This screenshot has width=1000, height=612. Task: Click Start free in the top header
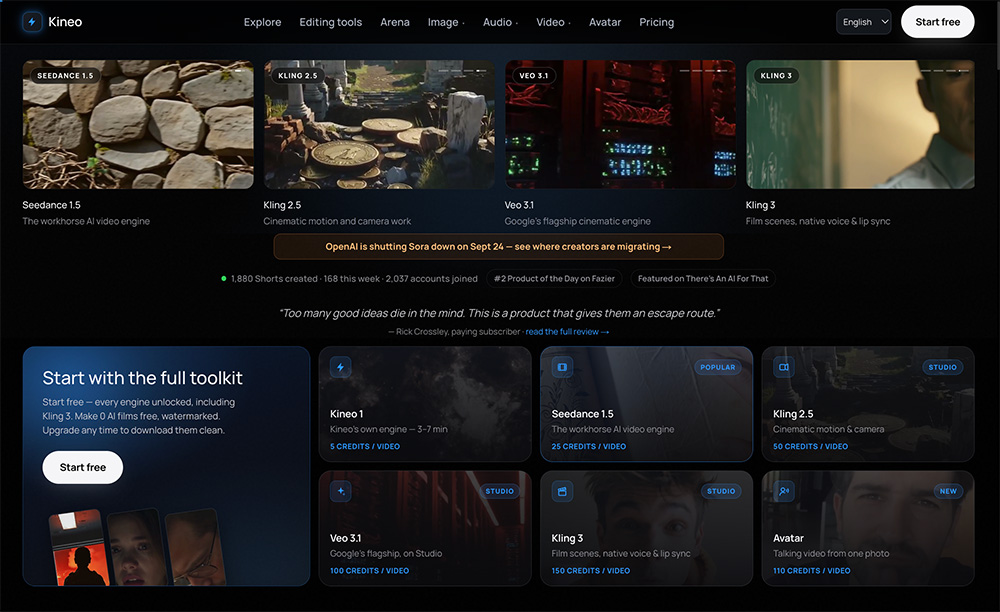[x=938, y=22]
